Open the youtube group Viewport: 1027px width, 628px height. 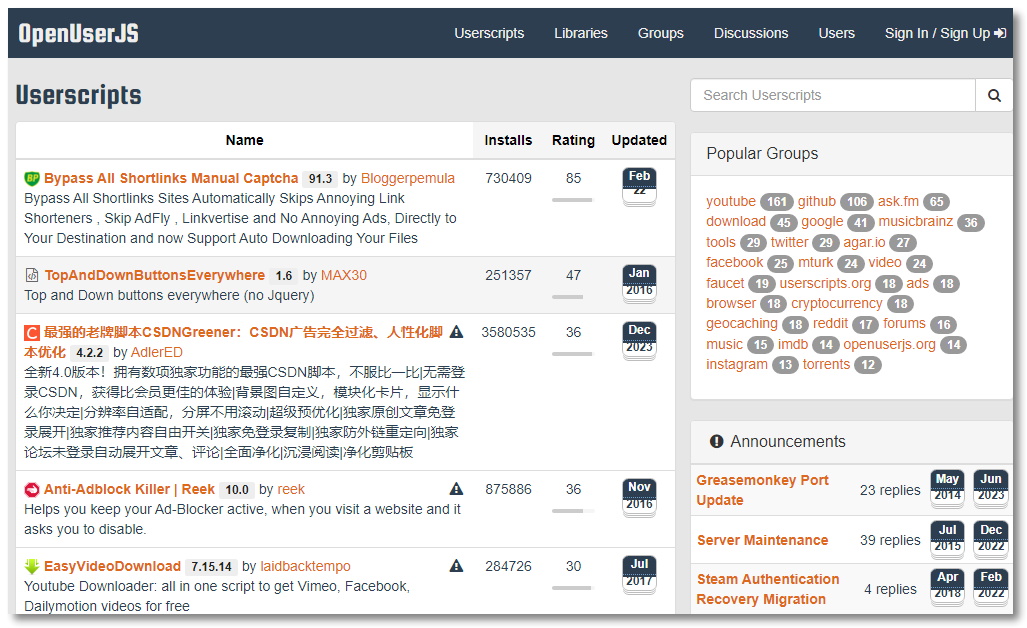(731, 202)
